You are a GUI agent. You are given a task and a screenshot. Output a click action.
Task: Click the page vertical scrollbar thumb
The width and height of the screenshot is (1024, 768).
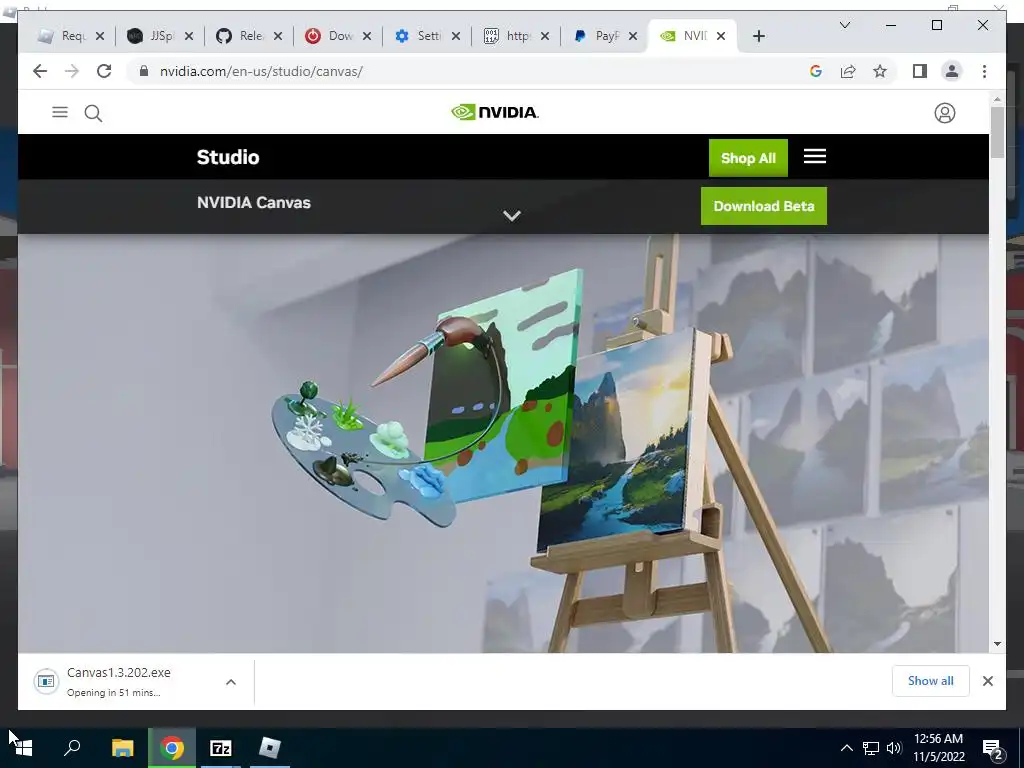tap(997, 132)
